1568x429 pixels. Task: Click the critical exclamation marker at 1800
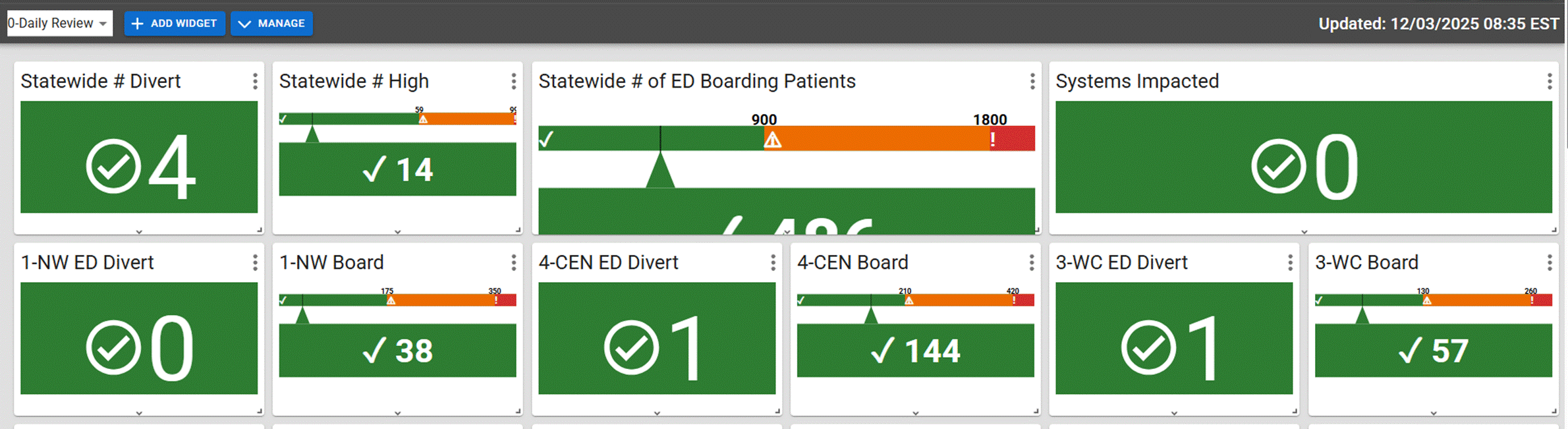click(993, 139)
